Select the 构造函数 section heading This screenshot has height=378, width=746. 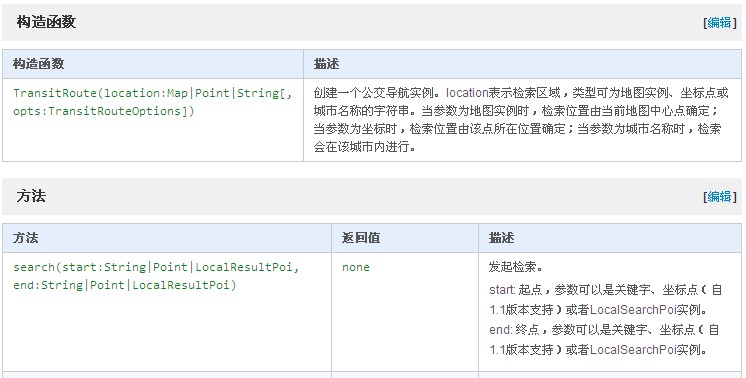point(46,22)
